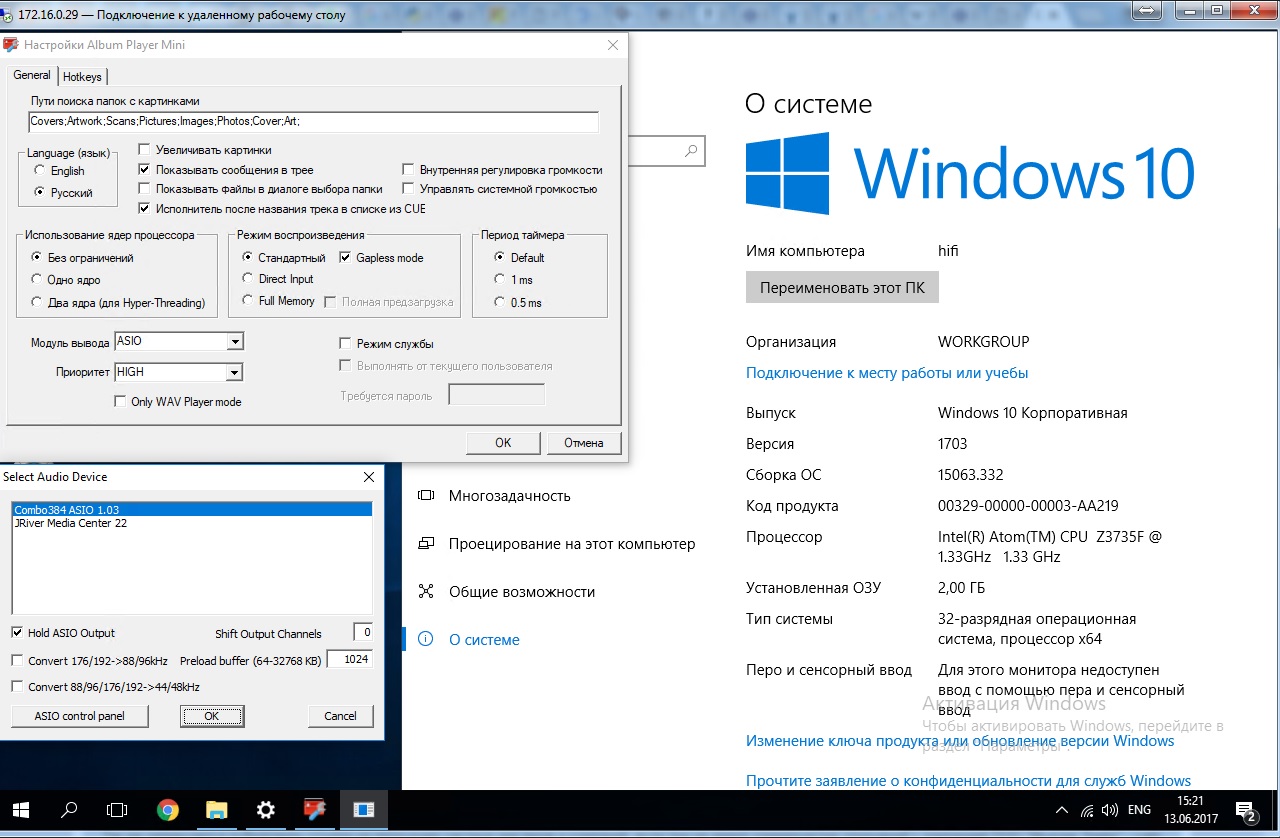
Task: Click Album Player Mini title bar icon
Action: pyautogui.click(x=11, y=45)
